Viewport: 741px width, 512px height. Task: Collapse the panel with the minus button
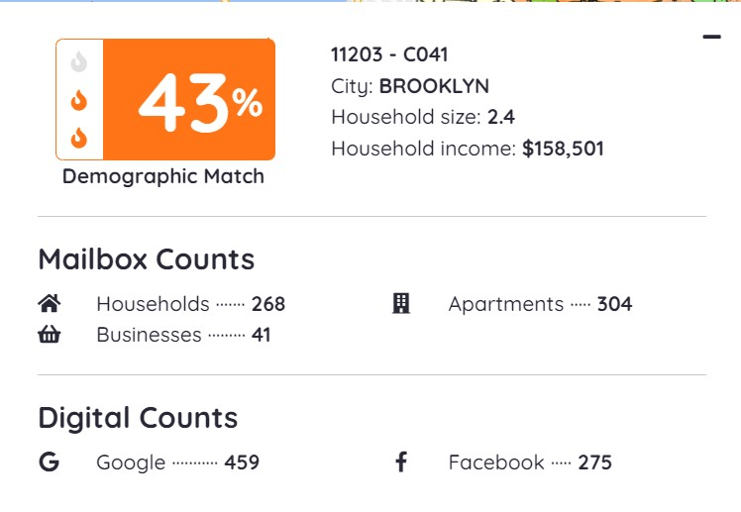pyautogui.click(x=711, y=38)
